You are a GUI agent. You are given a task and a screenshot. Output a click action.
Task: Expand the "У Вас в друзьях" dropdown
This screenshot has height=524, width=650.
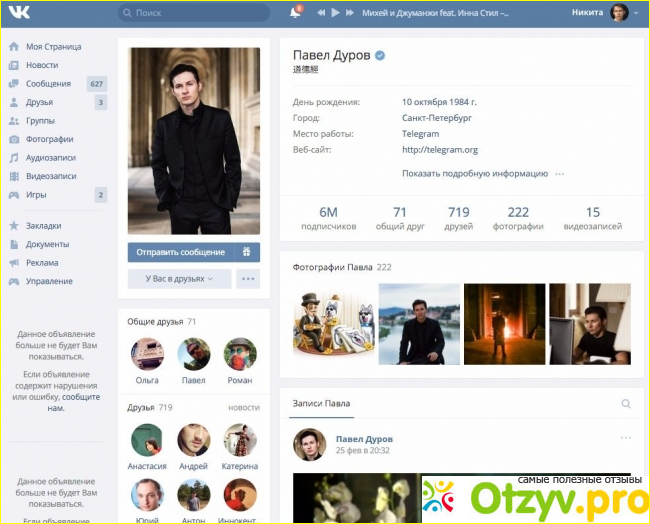[x=179, y=279]
